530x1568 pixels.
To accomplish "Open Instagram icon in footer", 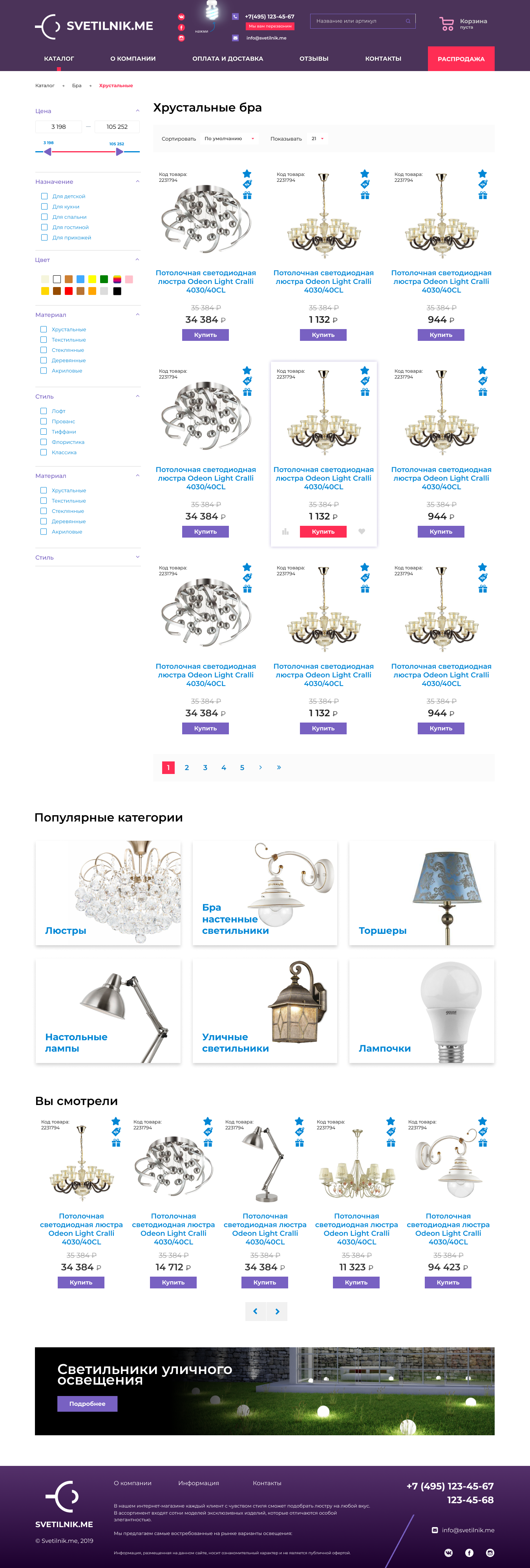I will pos(490,1552).
